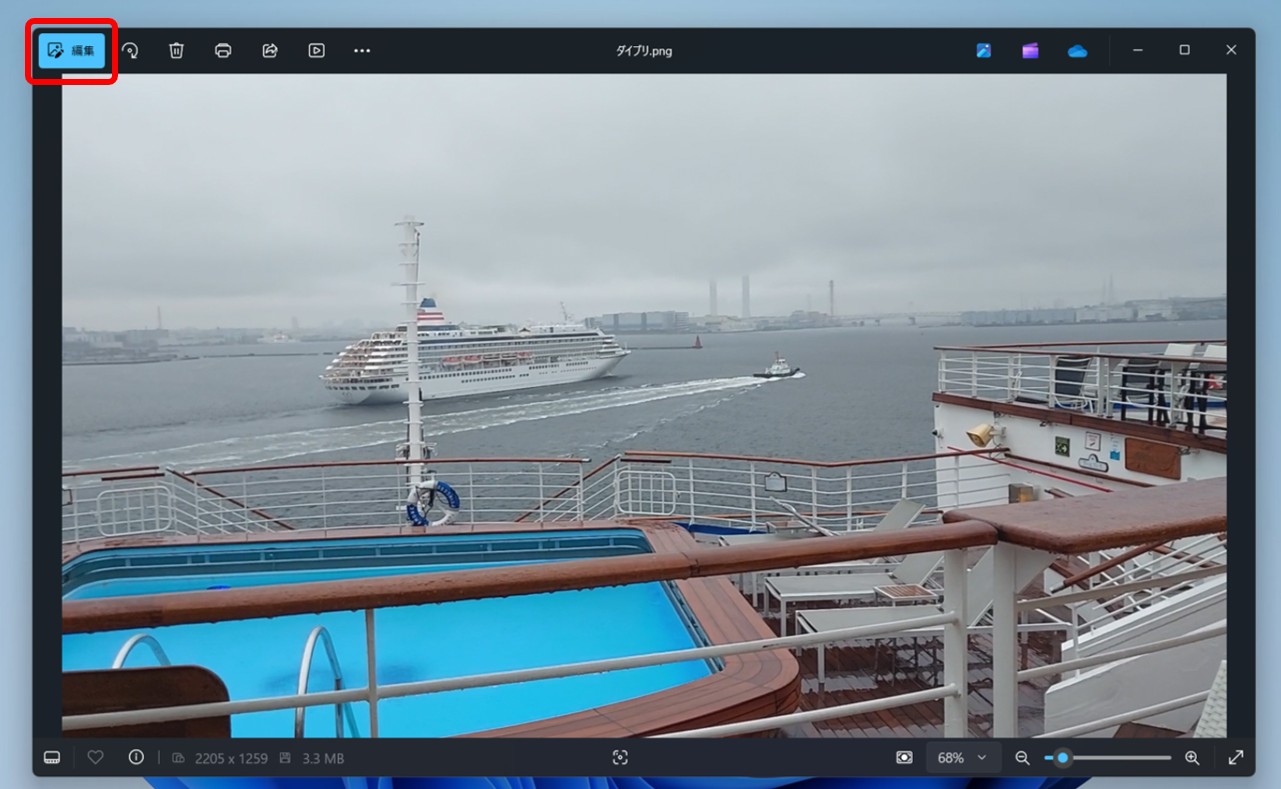1281x789 pixels.
Task: Start slideshow with the play icon
Action: point(316,50)
